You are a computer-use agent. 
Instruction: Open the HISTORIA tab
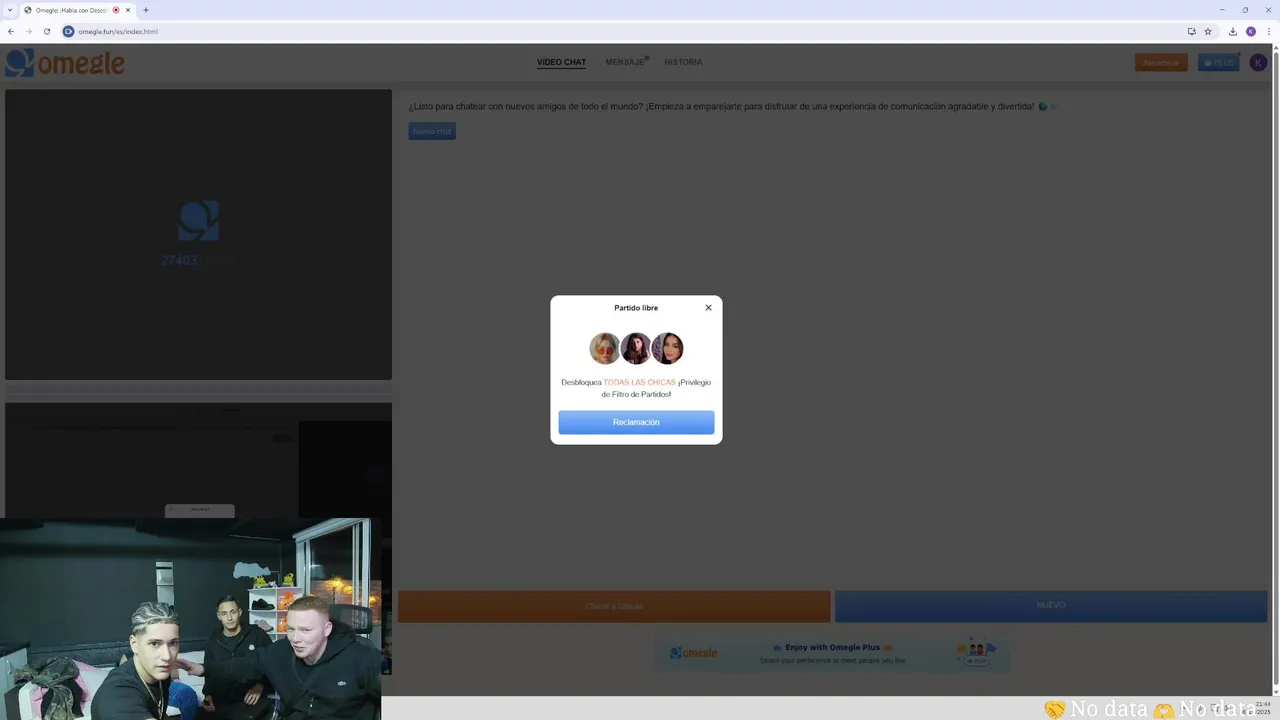683,62
